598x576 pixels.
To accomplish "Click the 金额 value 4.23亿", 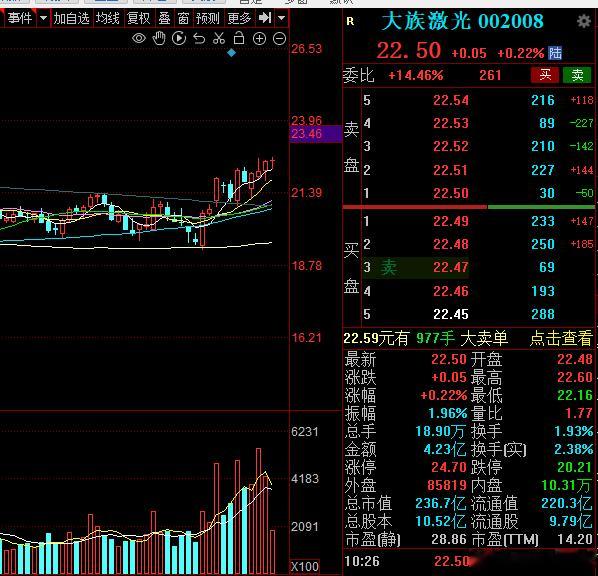I will (x=445, y=449).
